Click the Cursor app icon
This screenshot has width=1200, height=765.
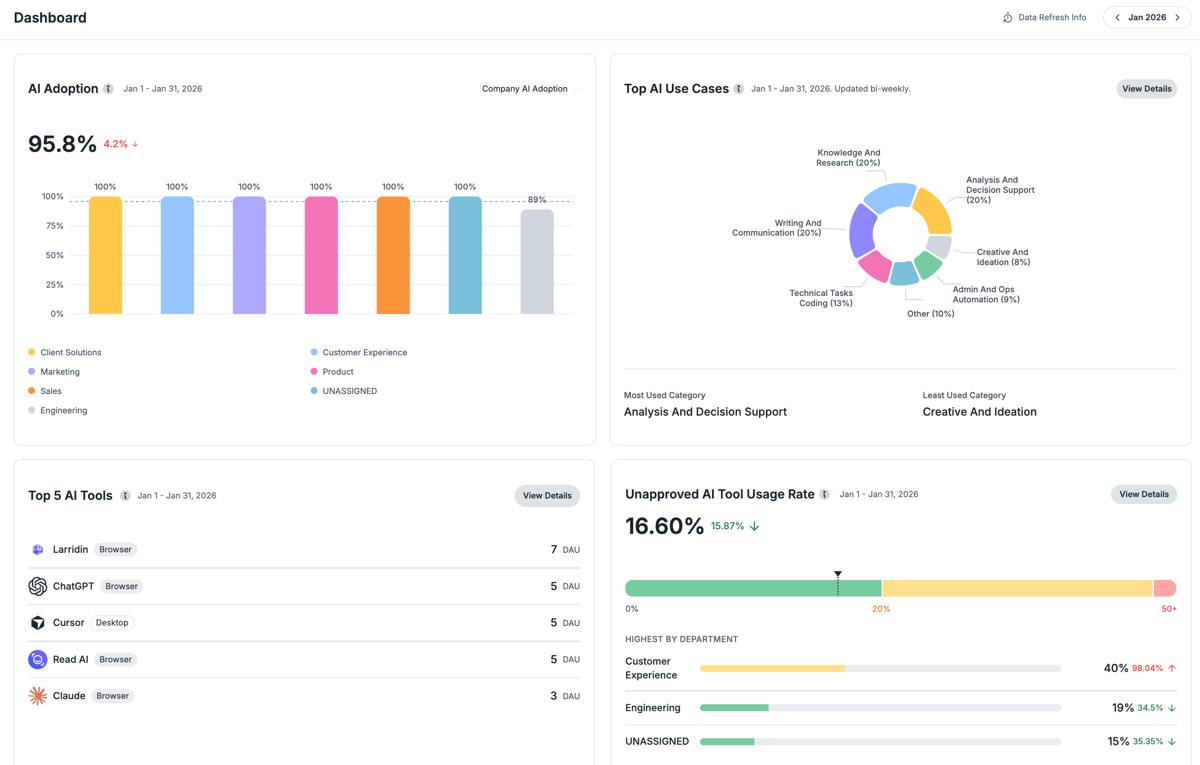click(x=38, y=623)
